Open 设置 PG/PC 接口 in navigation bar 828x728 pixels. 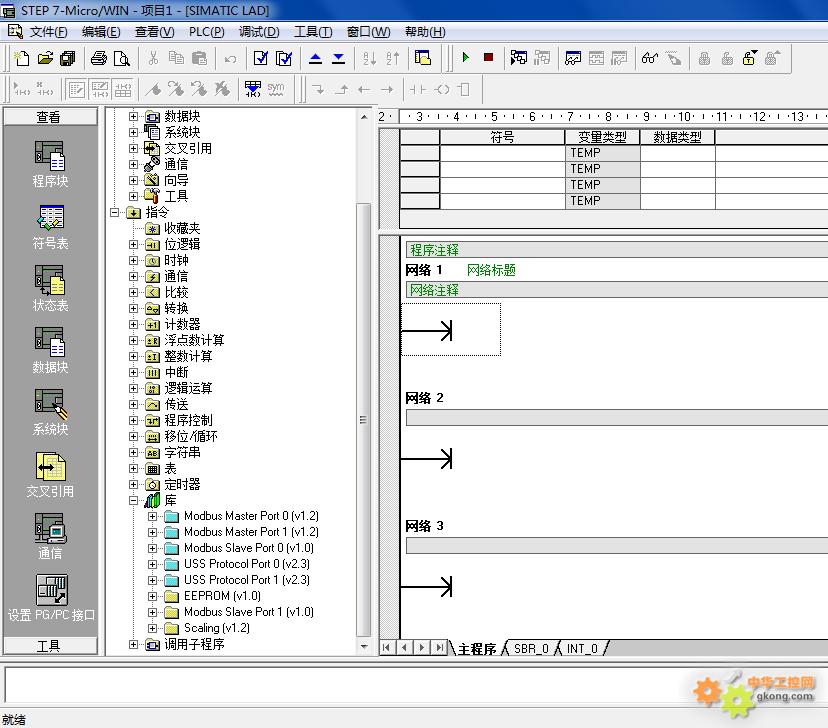click(51, 598)
